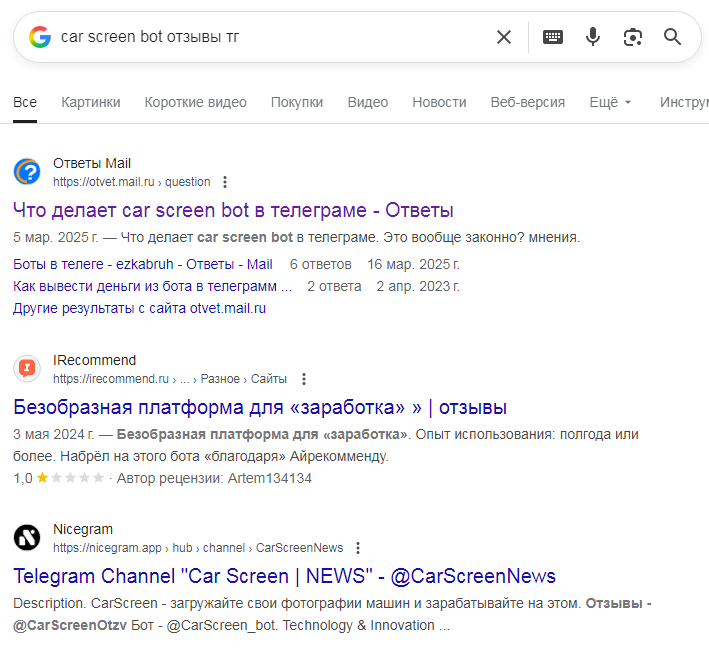Clear the search query with X
The width and height of the screenshot is (709, 649).
point(504,37)
